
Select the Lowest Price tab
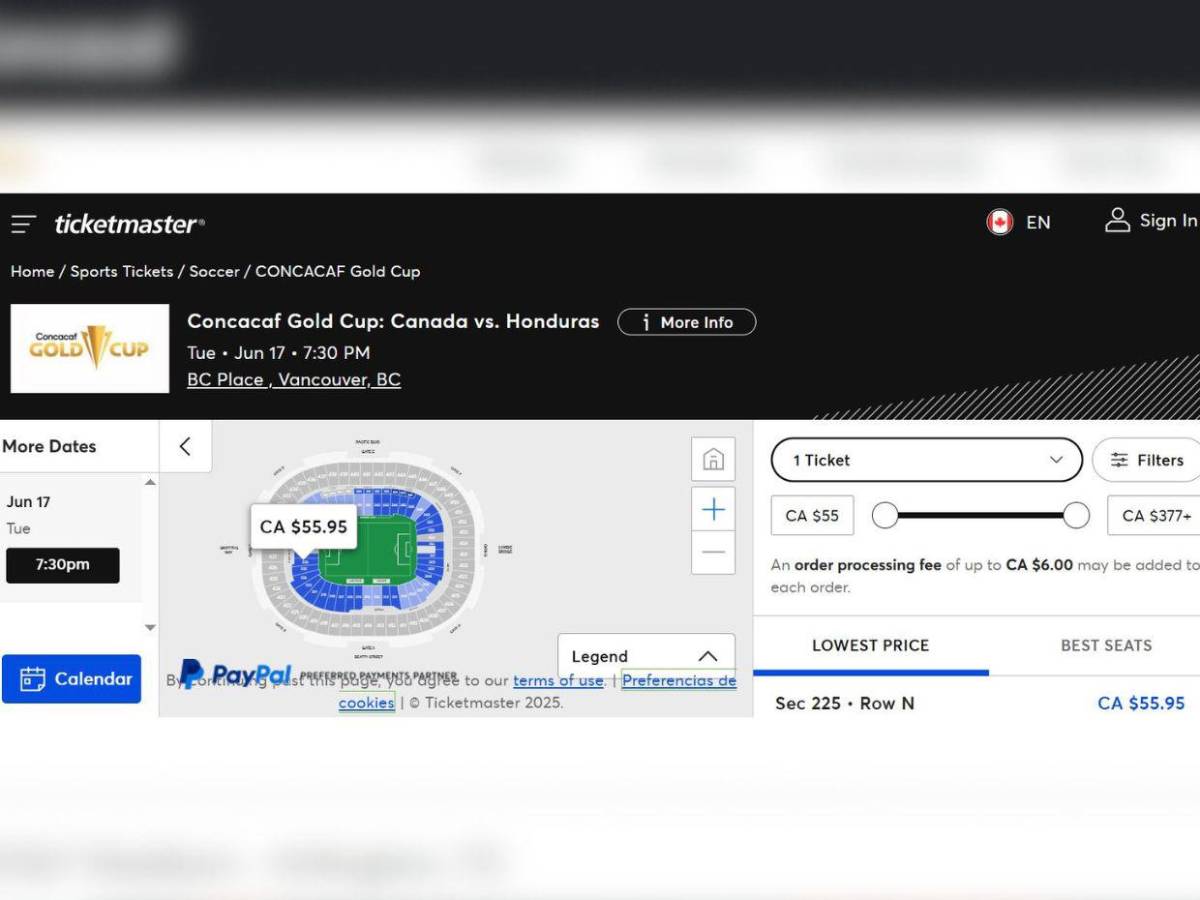pos(870,645)
